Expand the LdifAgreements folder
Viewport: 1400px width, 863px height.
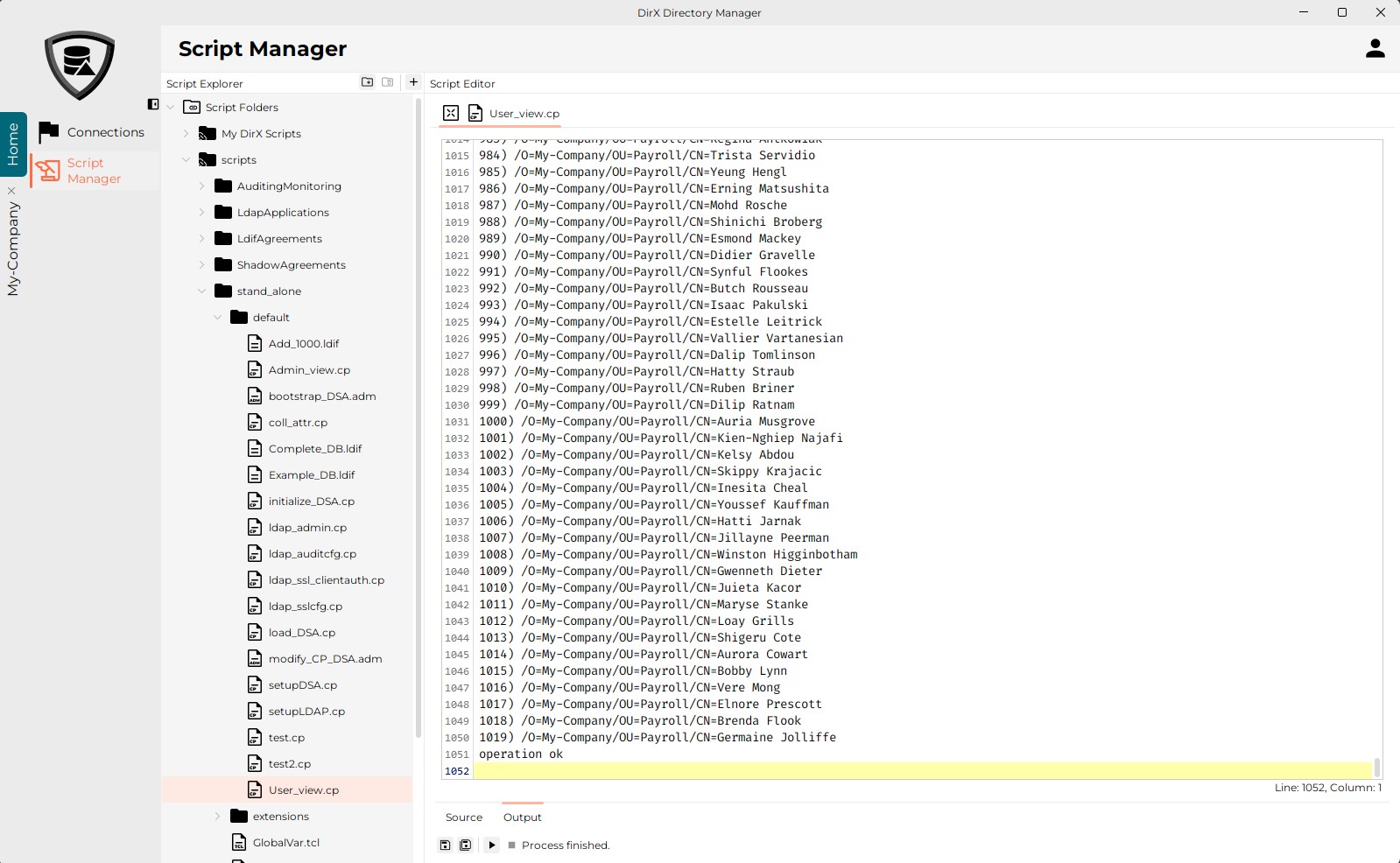(x=201, y=239)
